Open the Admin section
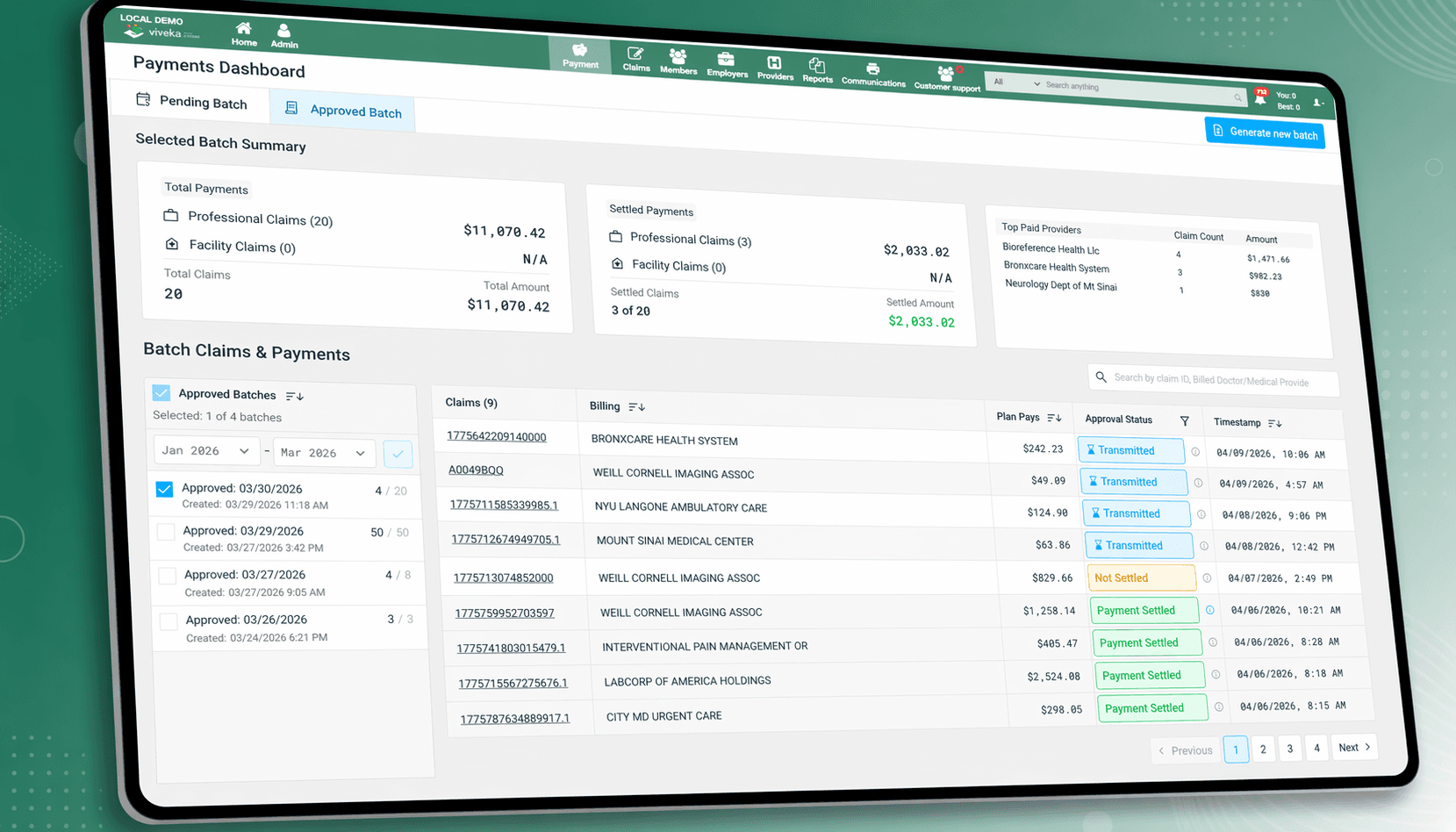Image resolution: width=1456 pixels, height=832 pixels. (x=283, y=37)
